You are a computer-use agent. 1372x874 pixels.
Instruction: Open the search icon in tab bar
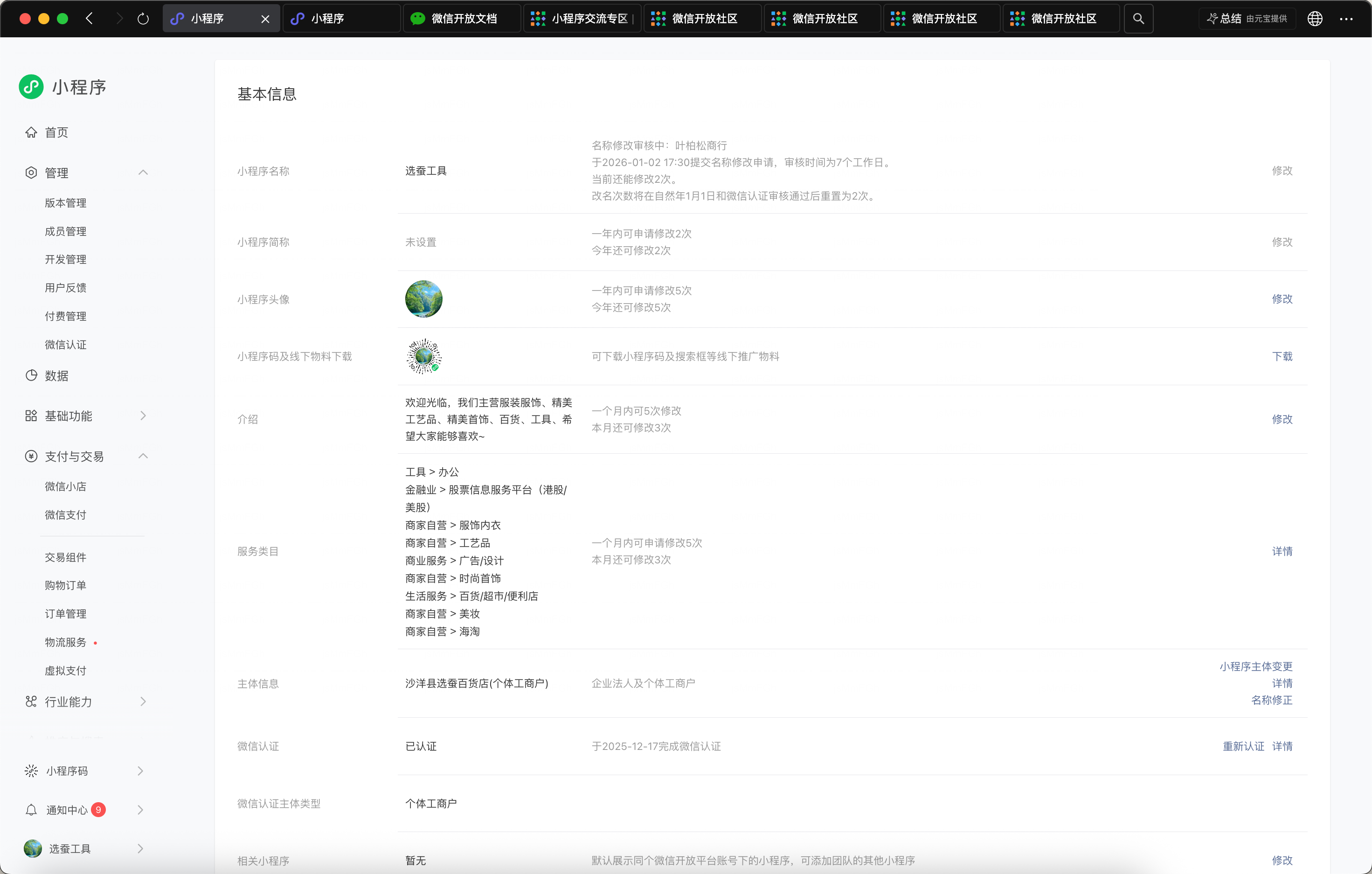coord(1138,19)
